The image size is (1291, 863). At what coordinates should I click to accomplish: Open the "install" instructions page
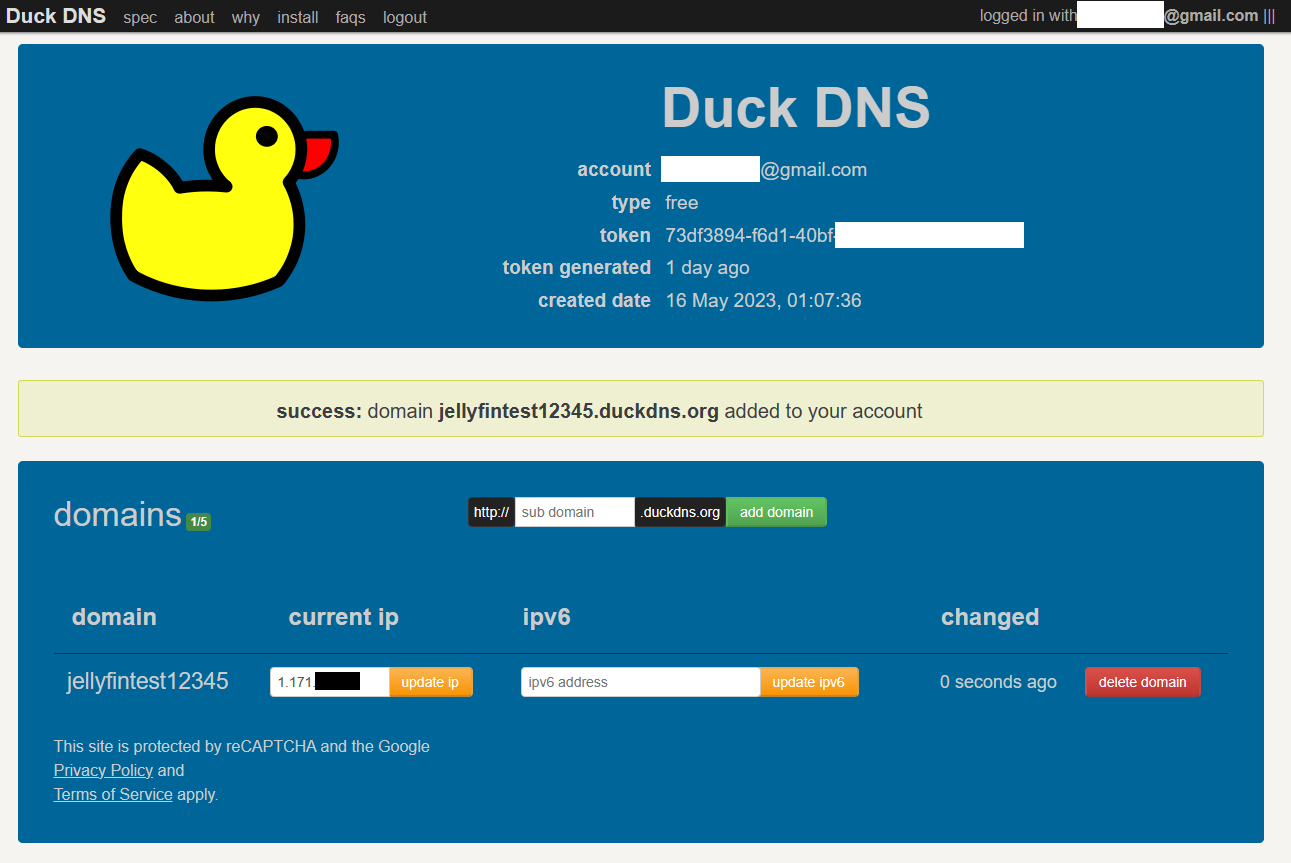[297, 17]
